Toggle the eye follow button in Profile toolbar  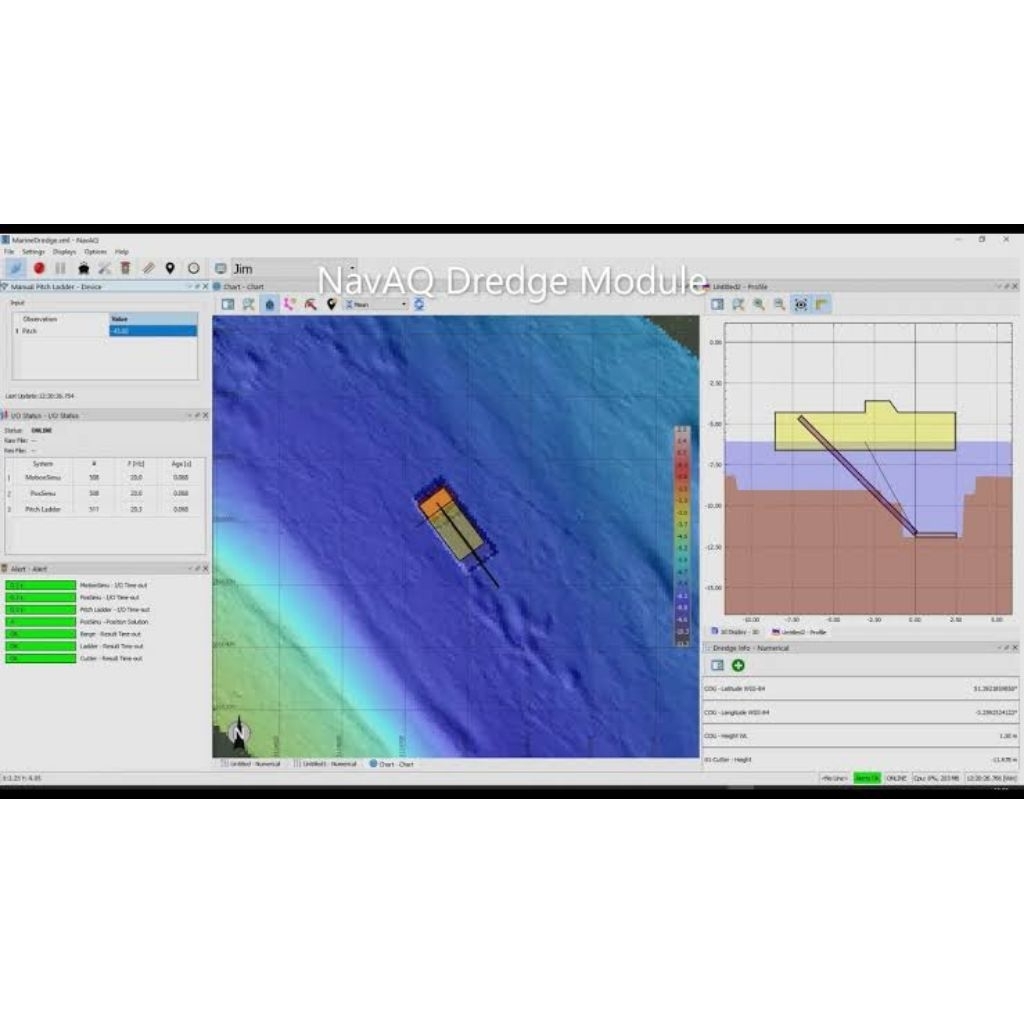point(801,304)
